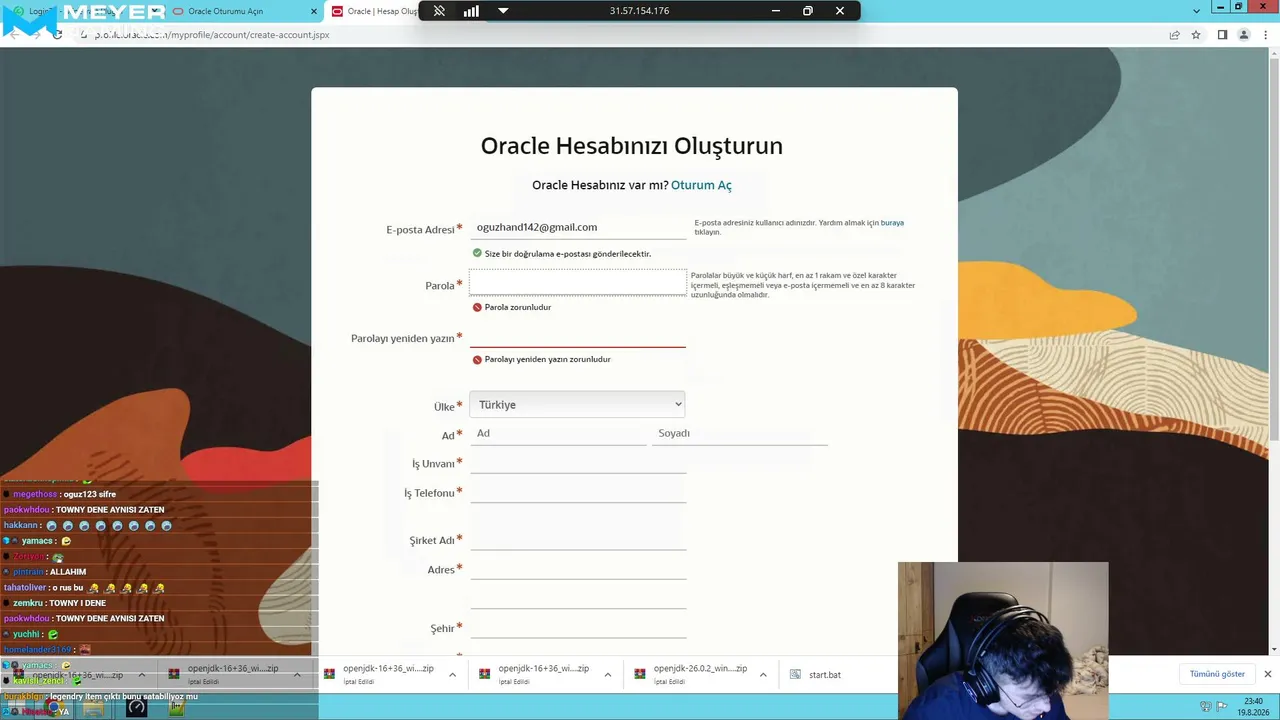The height and width of the screenshot is (720, 1280).
Task: Click the remote session pin icon
Action: tap(439, 11)
